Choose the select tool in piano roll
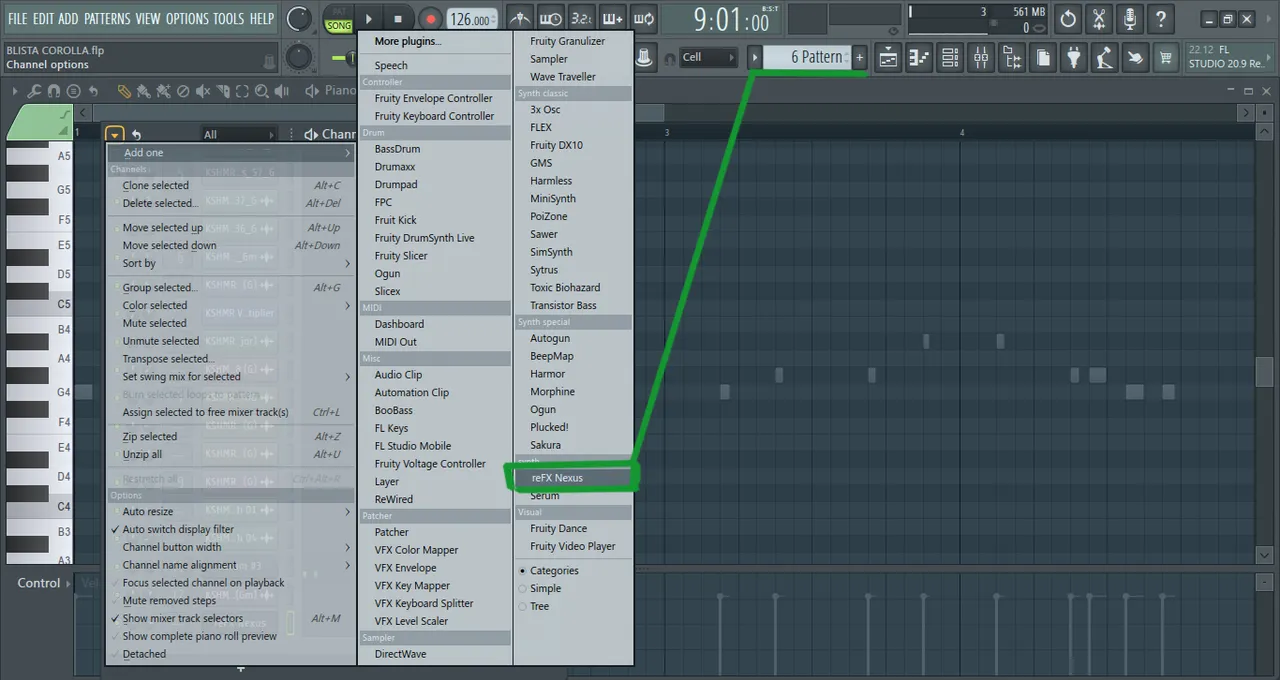Image resolution: width=1280 pixels, height=680 pixels. click(x=242, y=91)
